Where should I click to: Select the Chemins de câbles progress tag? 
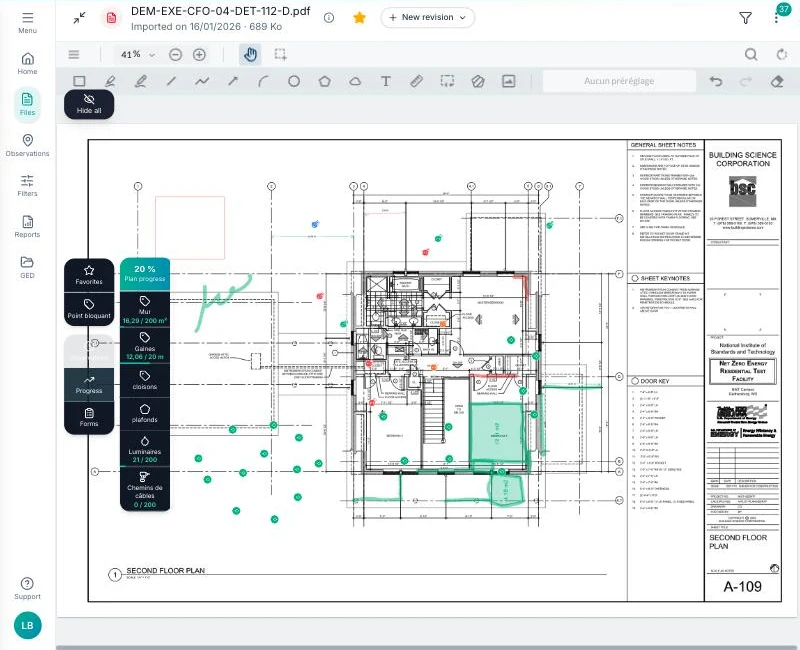[x=145, y=489]
